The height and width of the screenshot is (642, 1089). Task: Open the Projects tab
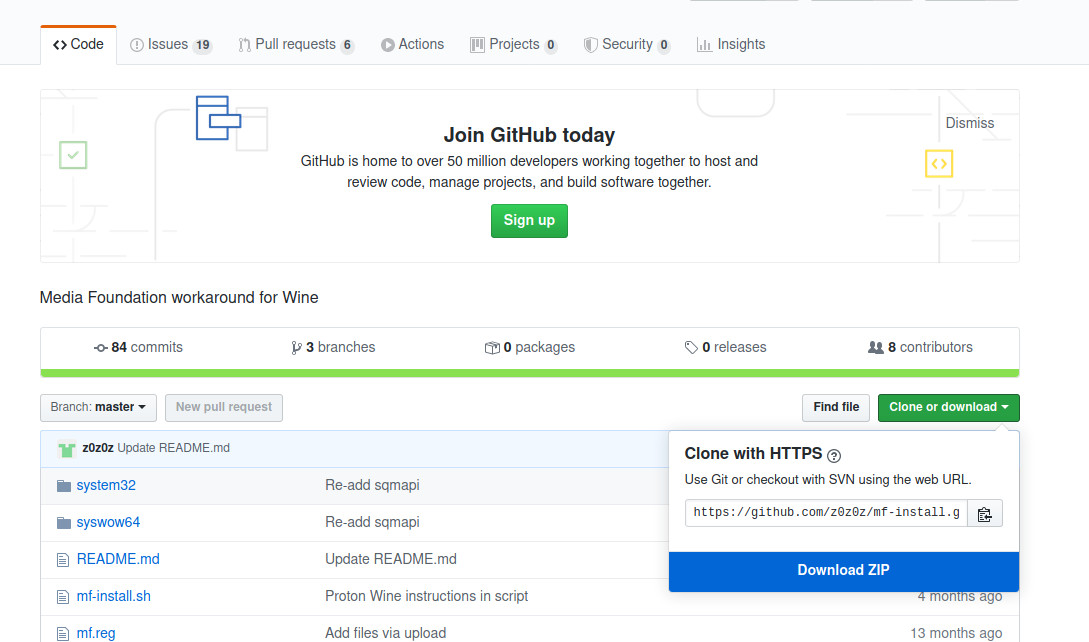pos(514,44)
